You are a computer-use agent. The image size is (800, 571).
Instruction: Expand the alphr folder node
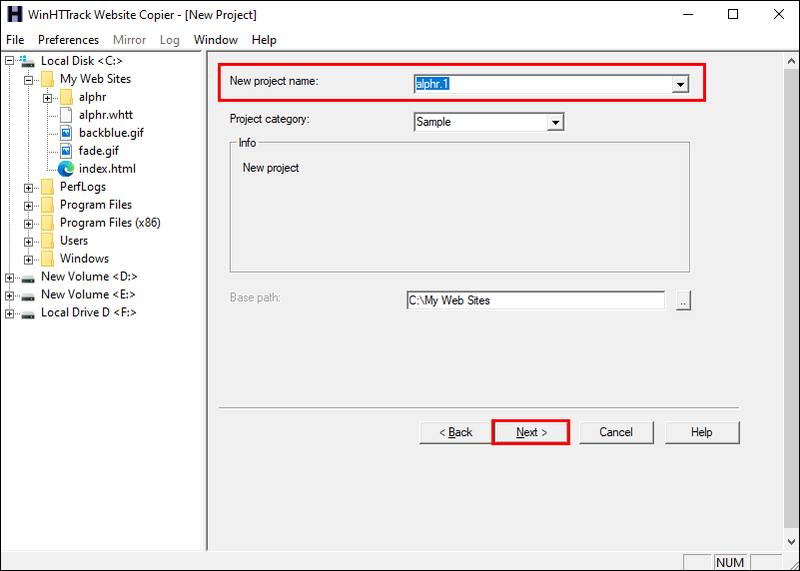tap(47, 97)
